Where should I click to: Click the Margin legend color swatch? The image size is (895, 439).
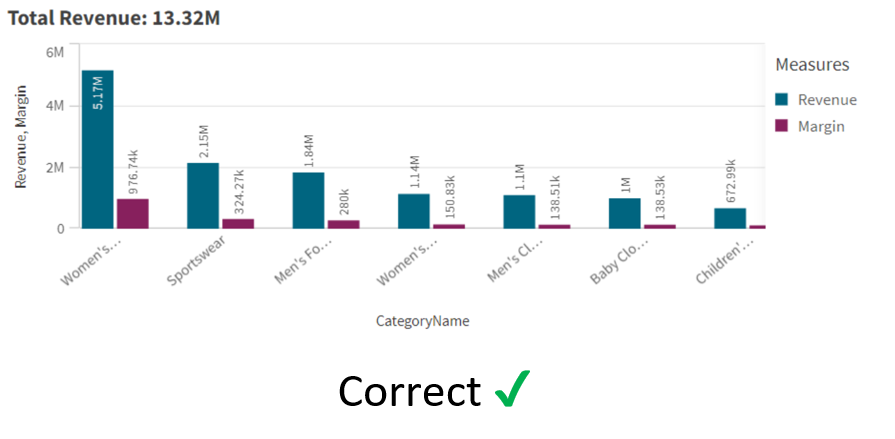coord(781,126)
